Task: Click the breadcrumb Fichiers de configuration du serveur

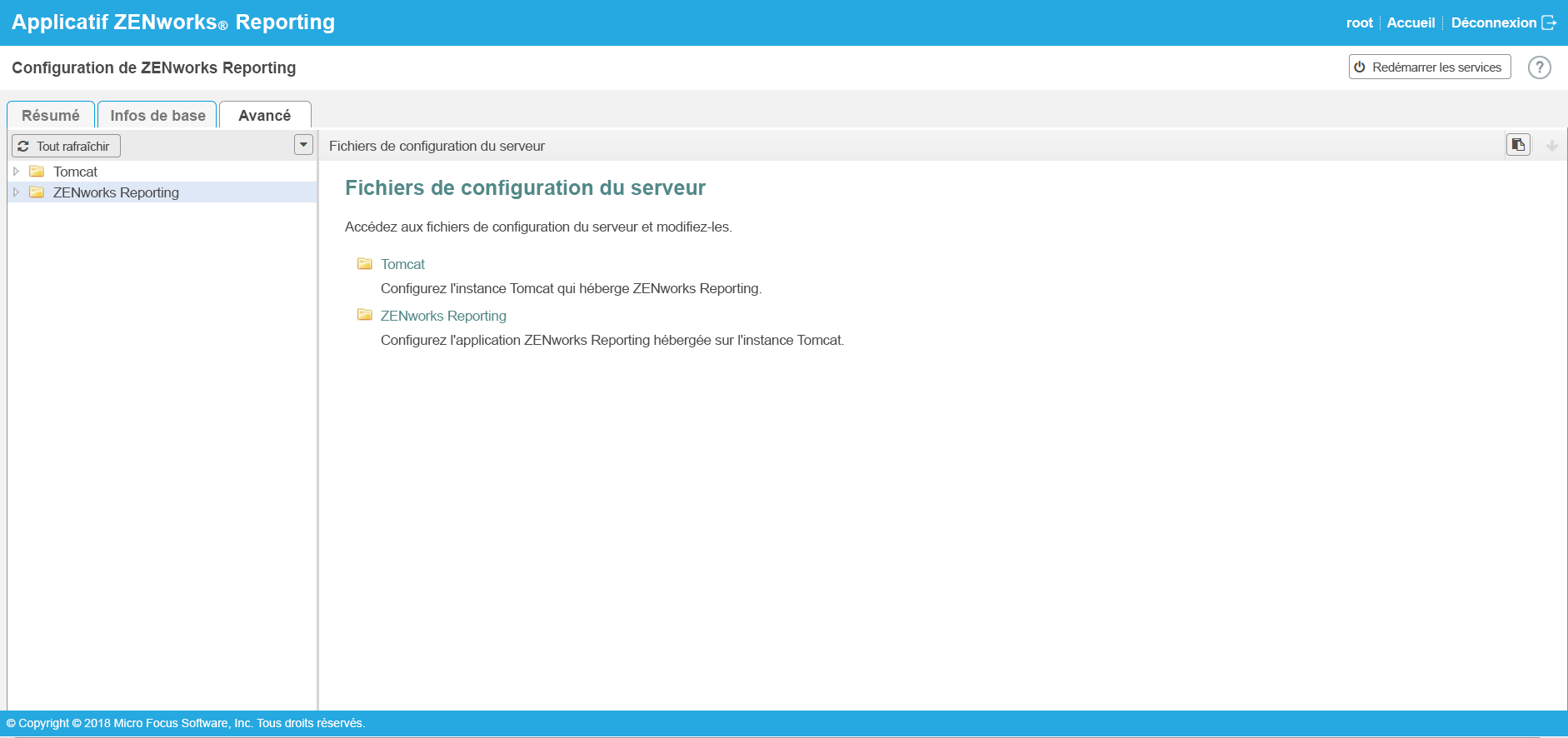Action: pos(437,146)
